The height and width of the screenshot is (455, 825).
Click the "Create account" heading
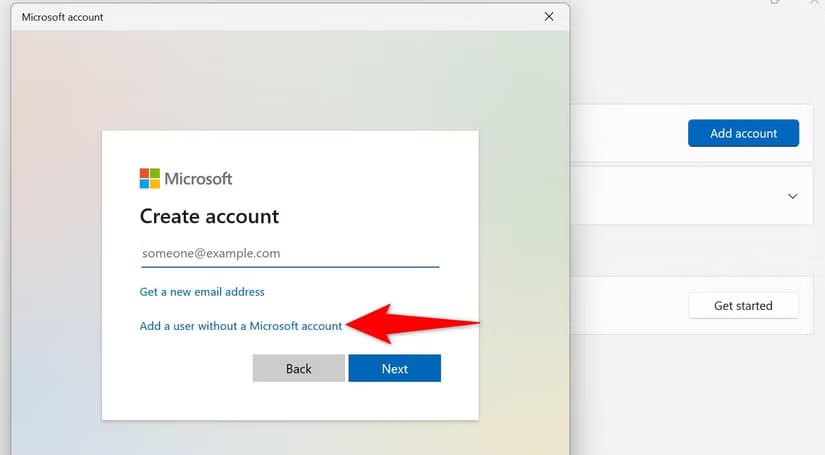tap(209, 217)
